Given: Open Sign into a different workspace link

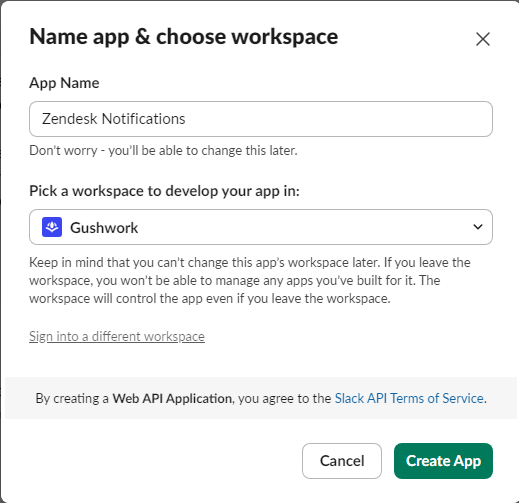Looking at the screenshot, I should [x=117, y=336].
